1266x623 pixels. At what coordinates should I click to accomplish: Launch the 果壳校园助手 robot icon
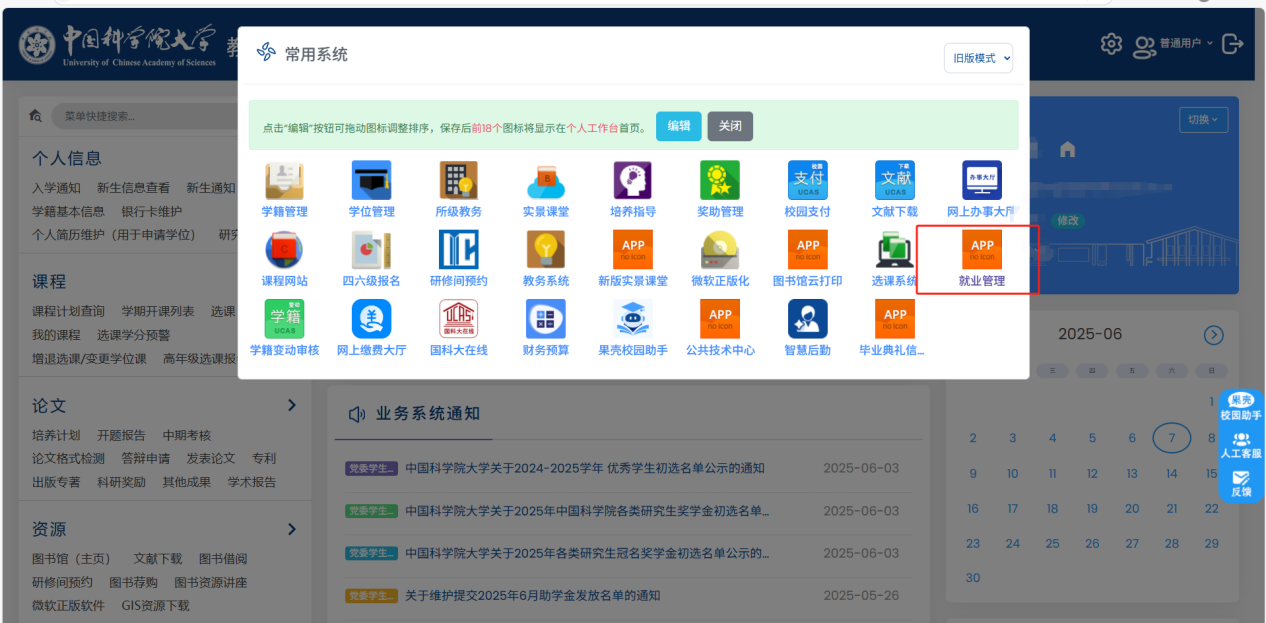click(x=633, y=319)
